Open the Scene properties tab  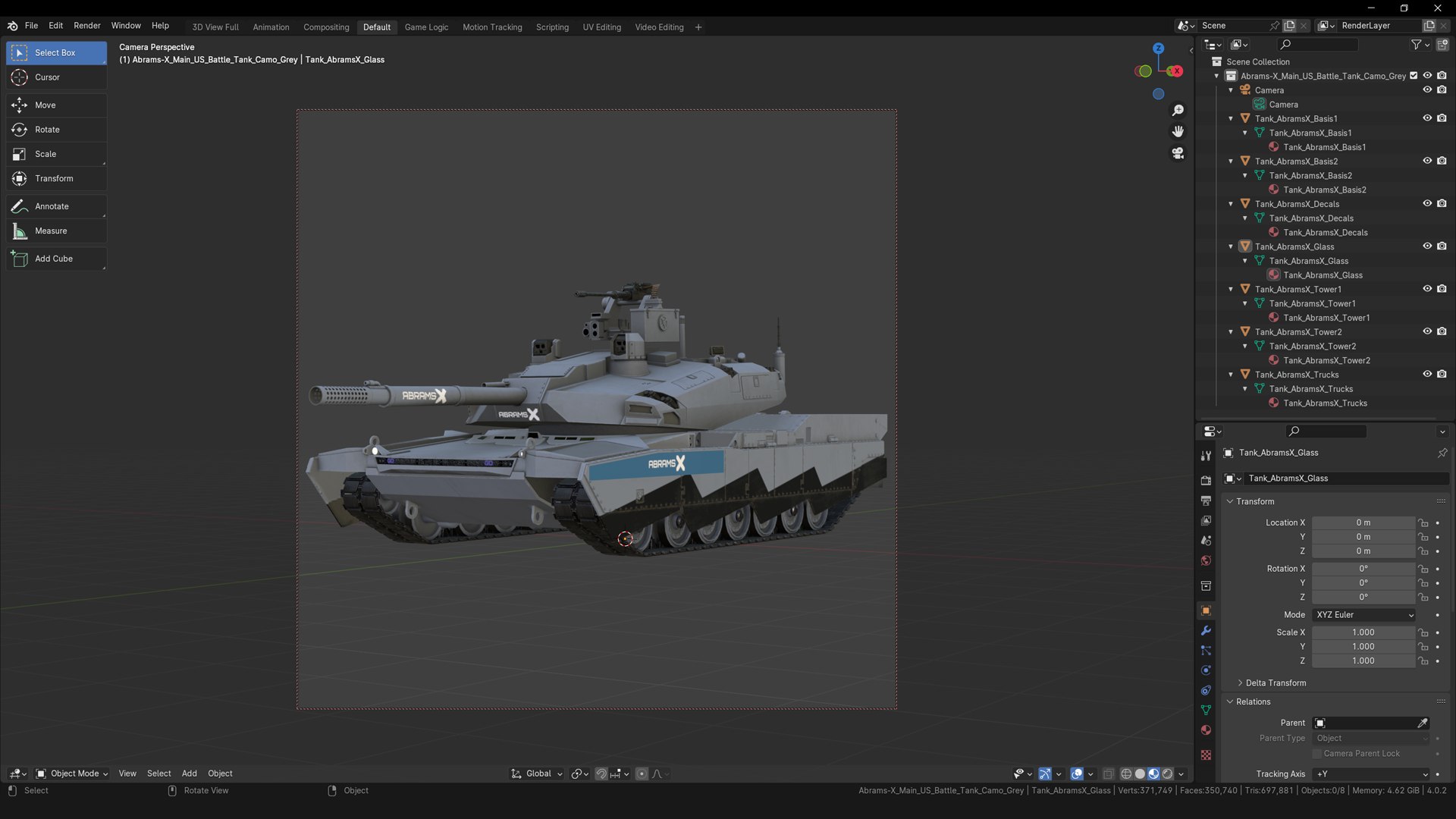(x=1206, y=541)
